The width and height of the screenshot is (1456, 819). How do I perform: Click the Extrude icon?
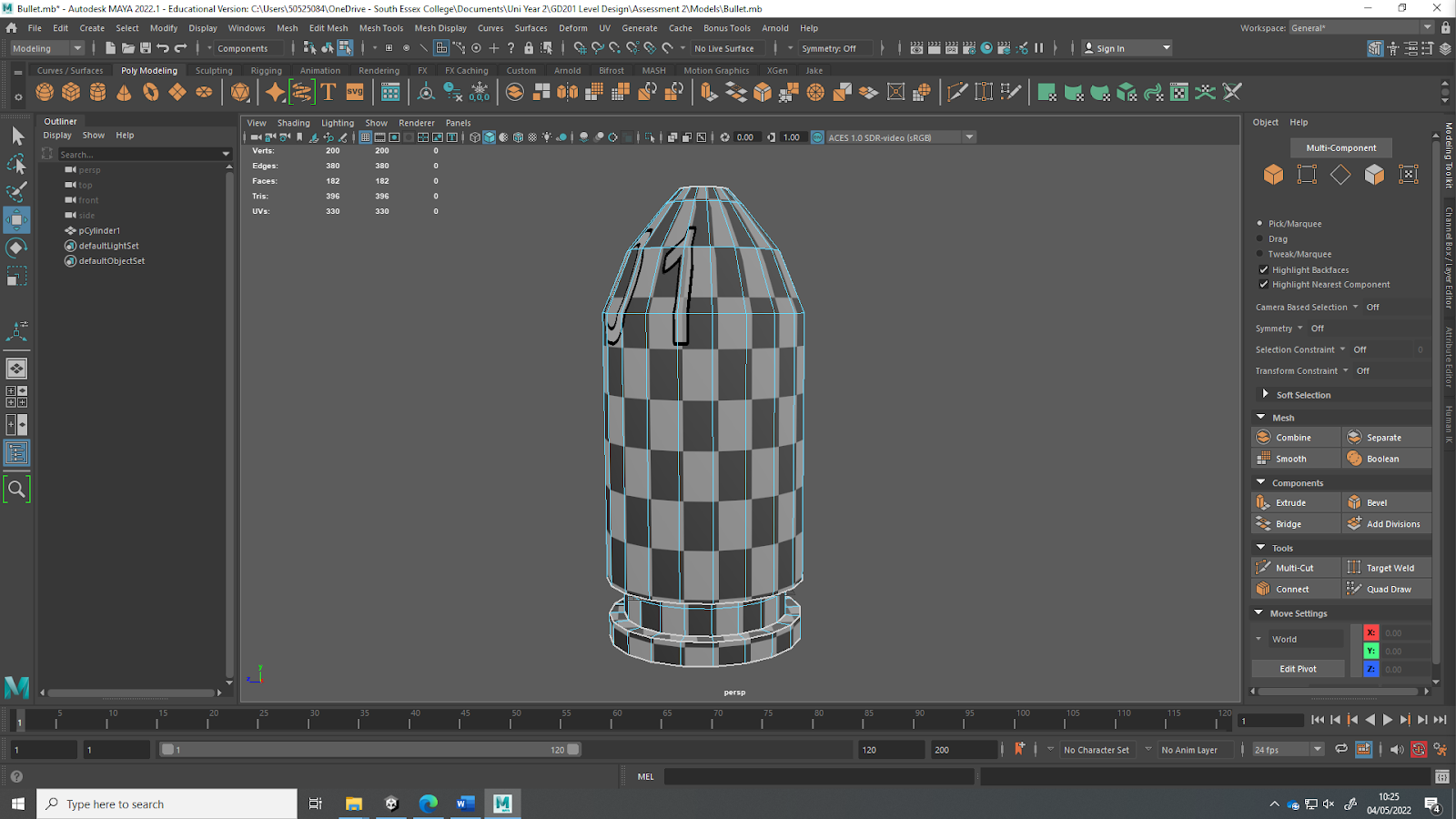point(1263,502)
